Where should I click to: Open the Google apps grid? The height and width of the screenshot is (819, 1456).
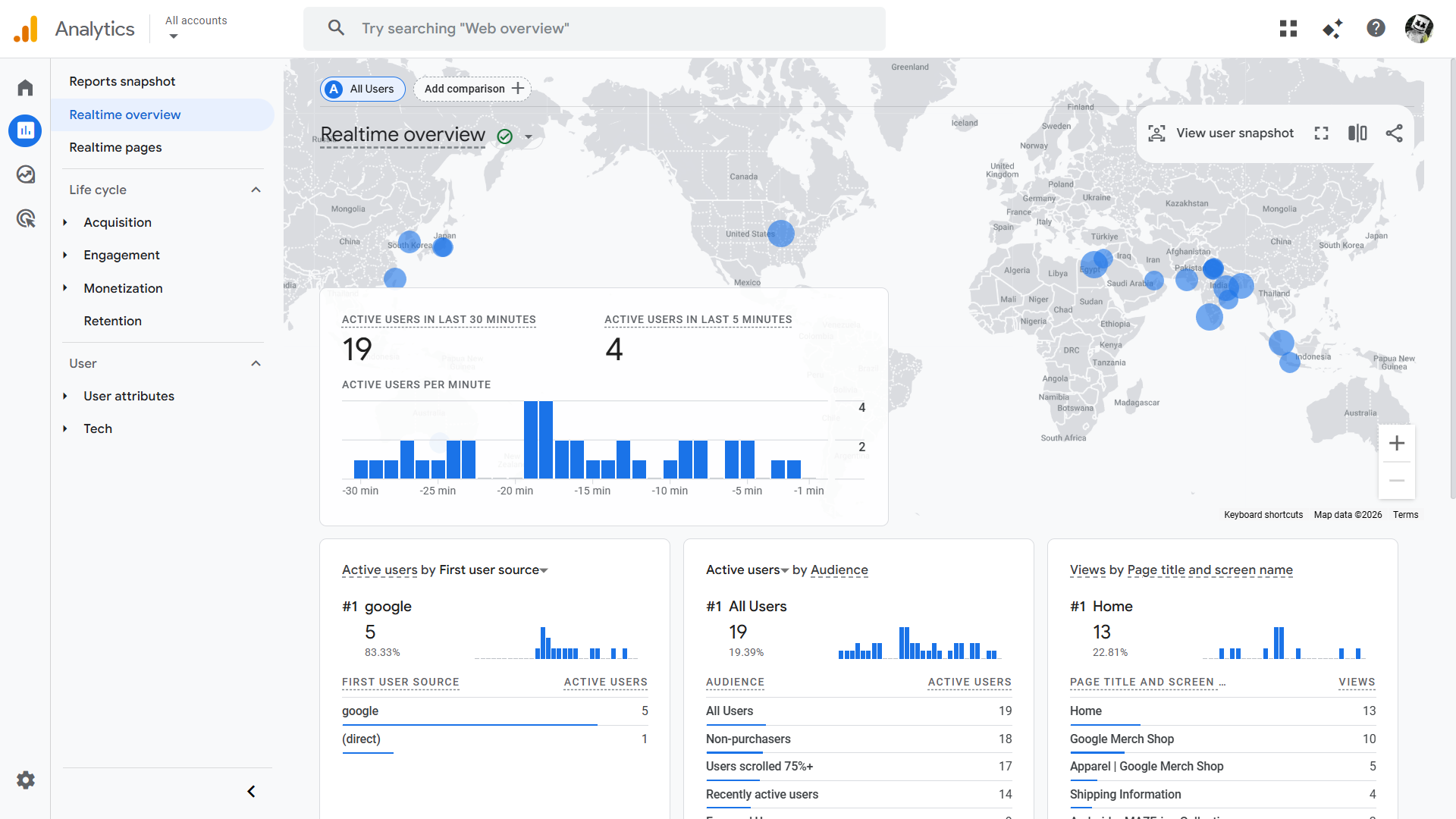[1288, 29]
